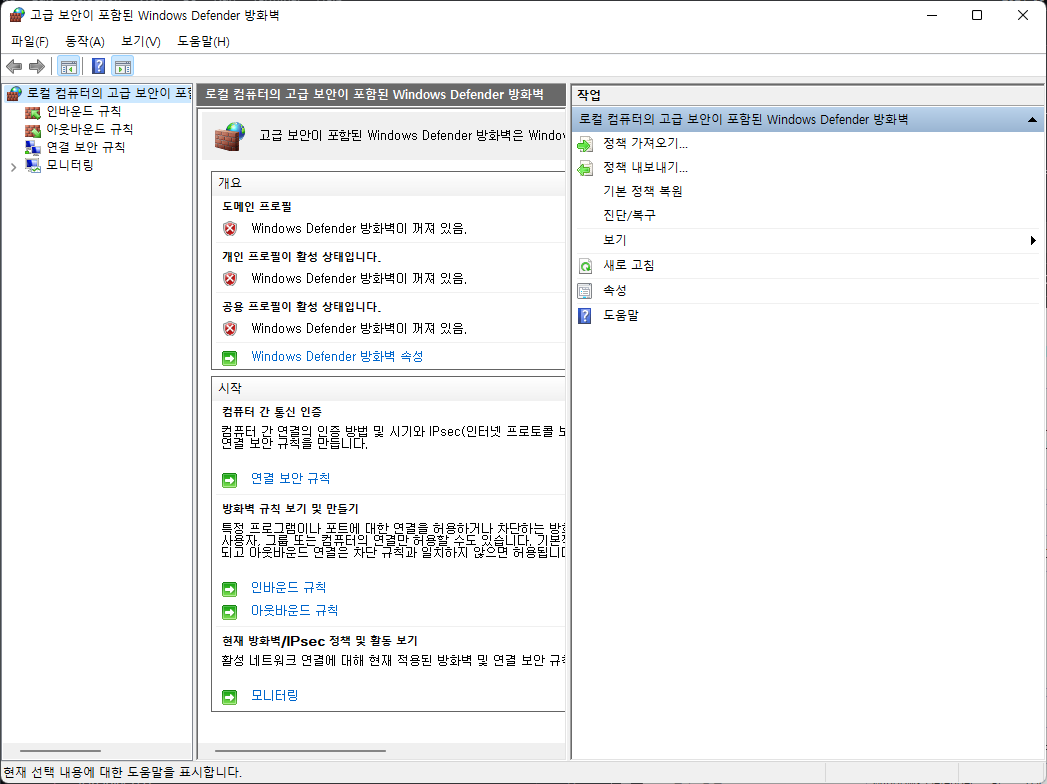Expand the 모니터링 tree node
Screen dimensions: 1047x784
pyautogui.click(x=13, y=167)
